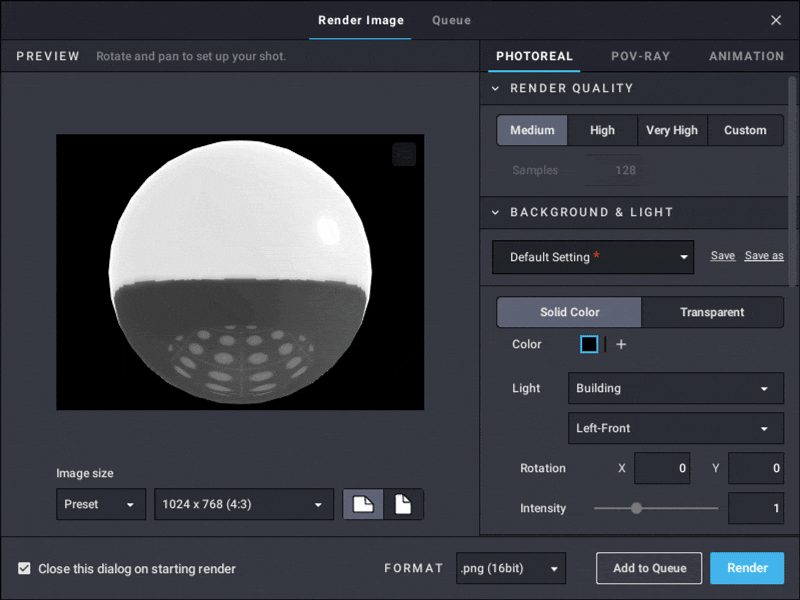This screenshot has height=600, width=800.
Task: Adjust the Intensity slider
Action: [637, 508]
